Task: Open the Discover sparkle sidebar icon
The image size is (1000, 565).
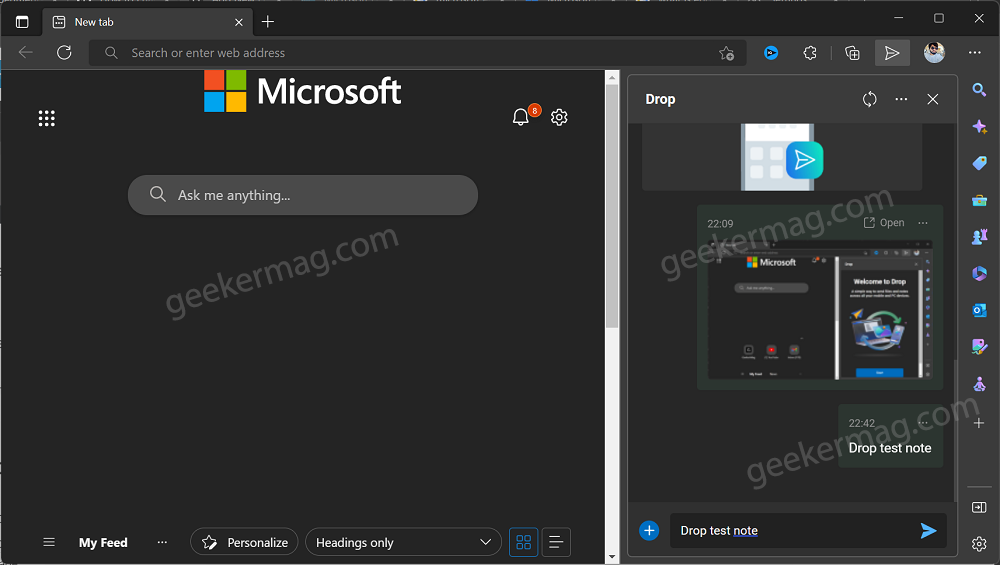Action: click(x=979, y=126)
